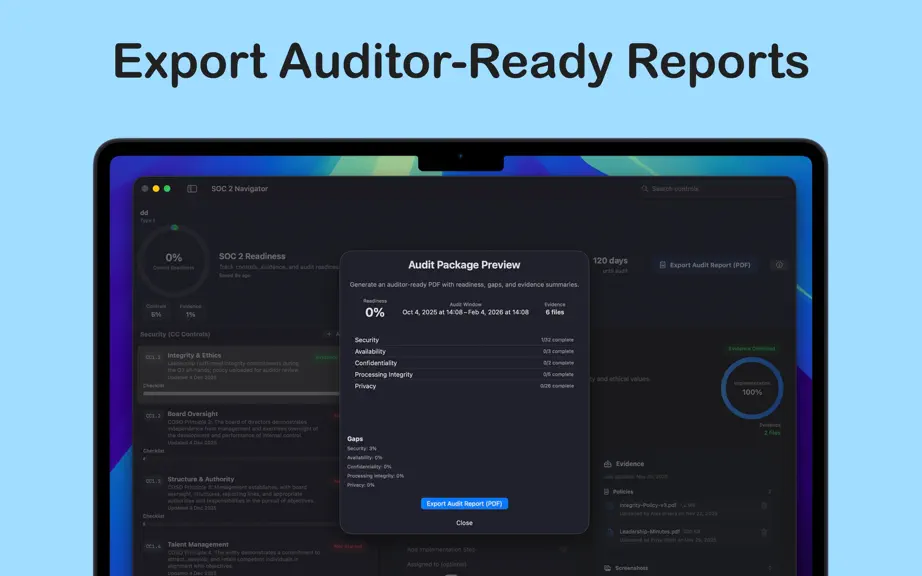The height and width of the screenshot is (576, 922).
Task: Click the info icon next to the header export button
Action: [x=779, y=265]
